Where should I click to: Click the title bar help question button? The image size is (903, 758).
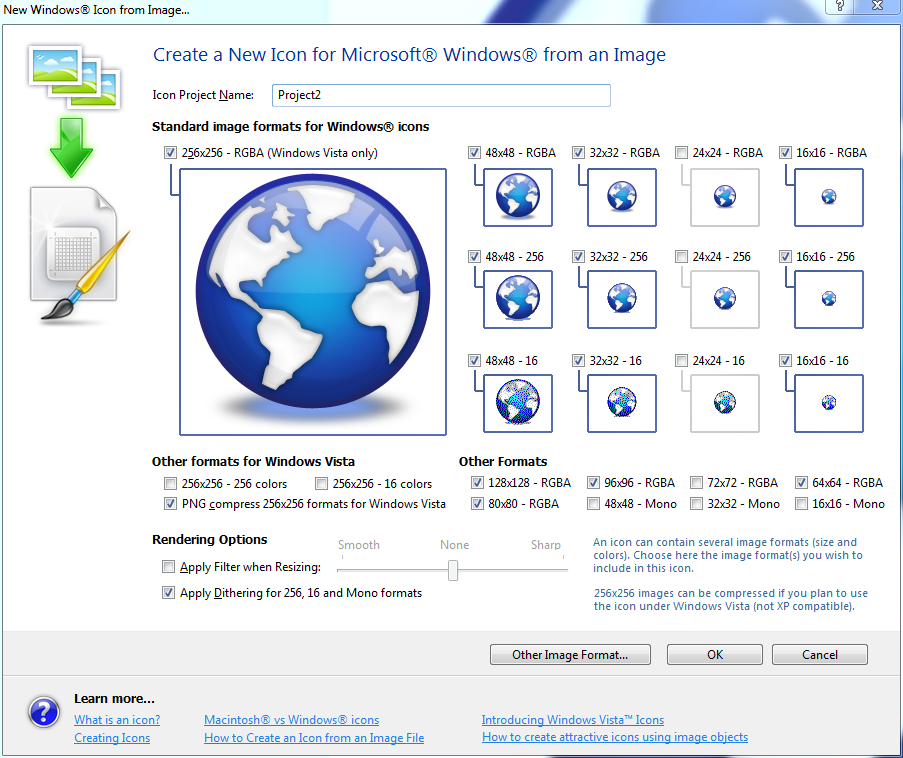pos(839,6)
